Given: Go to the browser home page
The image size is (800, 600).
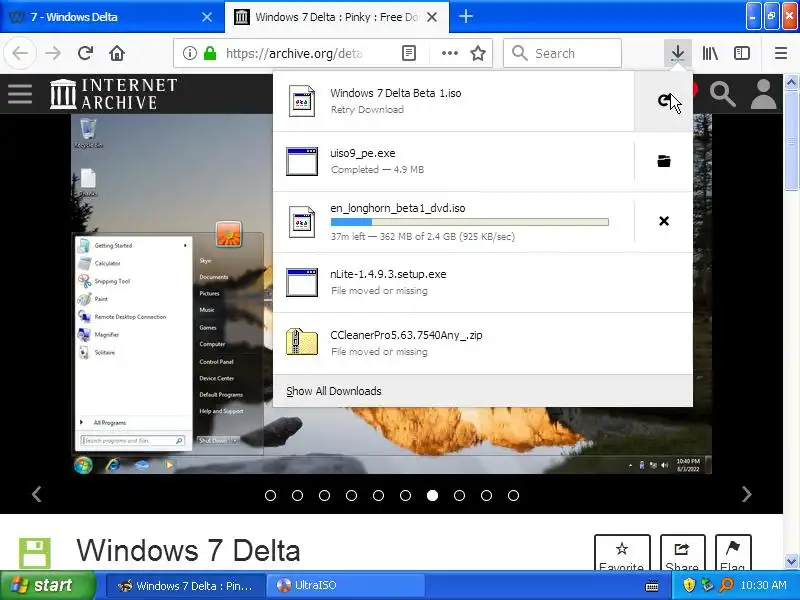Looking at the screenshot, I should 117,53.
